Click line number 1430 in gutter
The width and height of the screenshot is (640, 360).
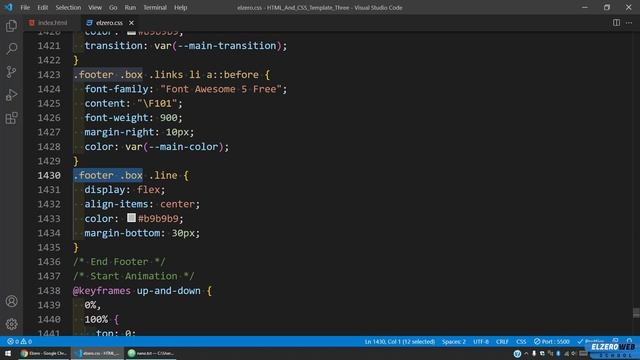(49, 176)
